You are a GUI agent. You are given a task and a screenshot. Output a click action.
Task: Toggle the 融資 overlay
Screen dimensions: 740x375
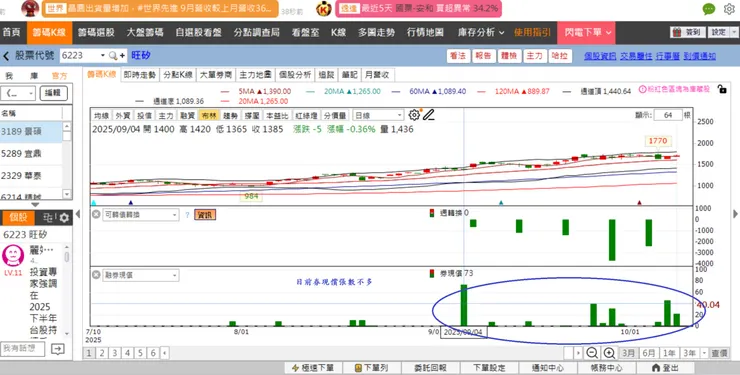point(187,116)
